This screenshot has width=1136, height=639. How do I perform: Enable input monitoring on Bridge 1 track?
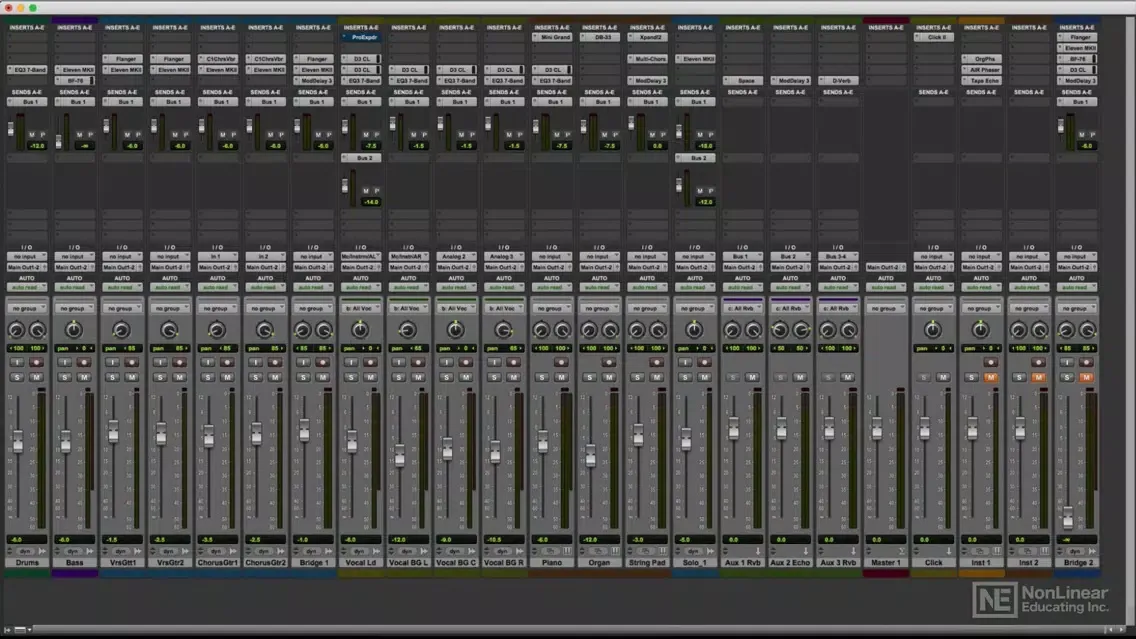[x=304, y=362]
